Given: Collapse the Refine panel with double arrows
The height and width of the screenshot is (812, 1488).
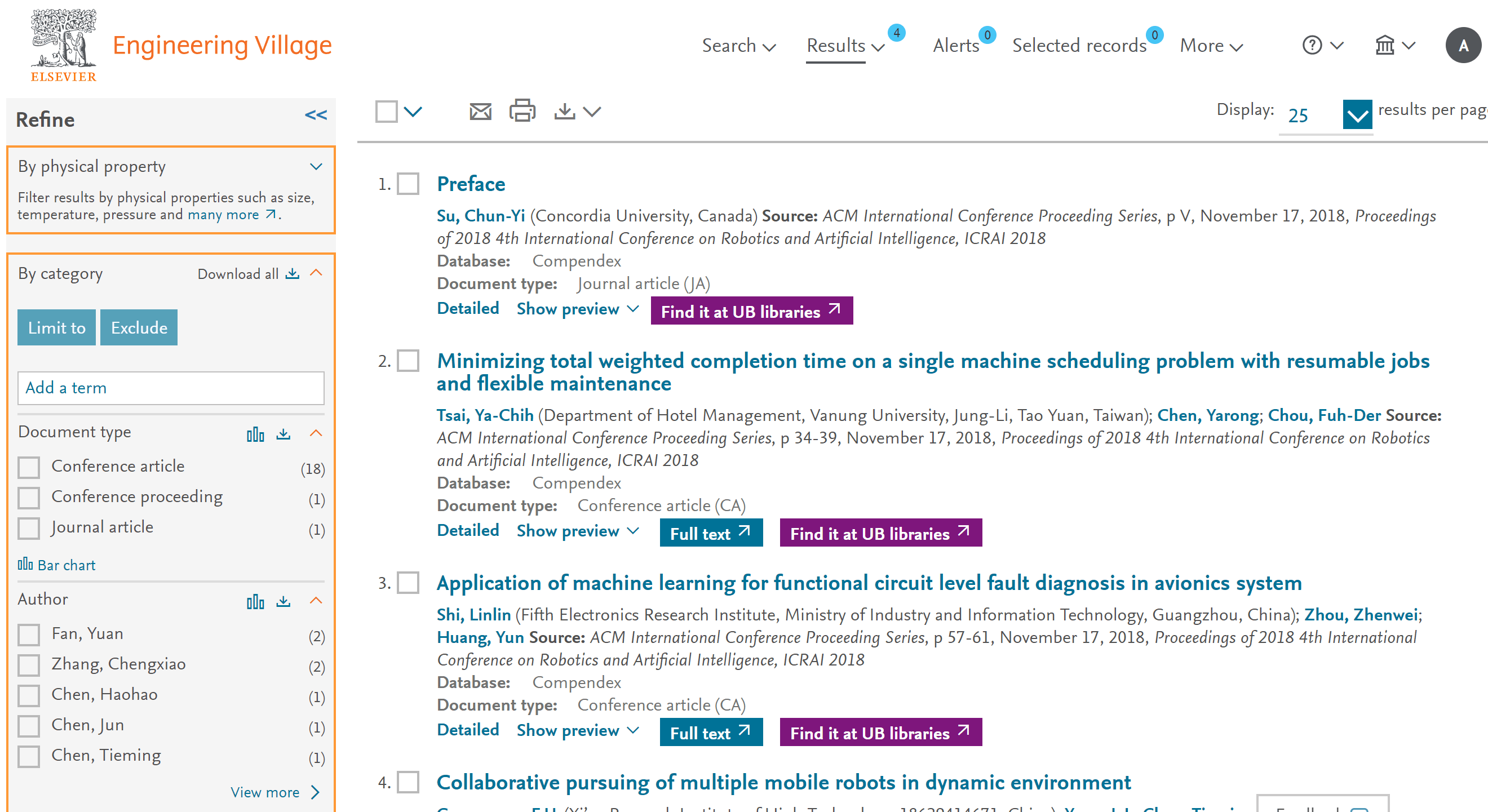Looking at the screenshot, I should [x=316, y=116].
